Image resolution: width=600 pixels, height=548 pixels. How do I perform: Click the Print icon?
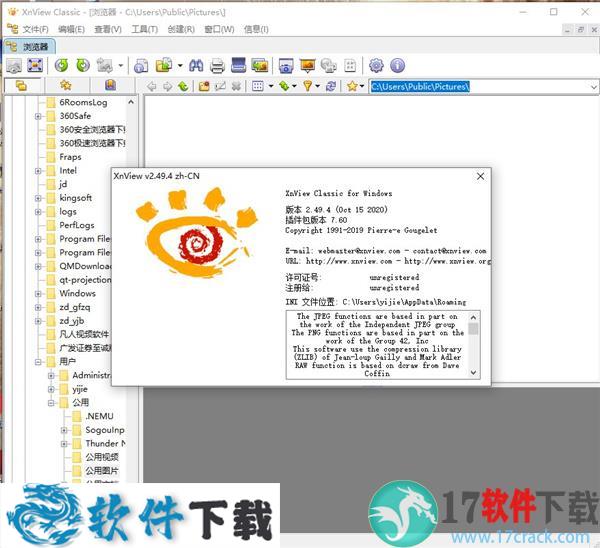[217, 65]
